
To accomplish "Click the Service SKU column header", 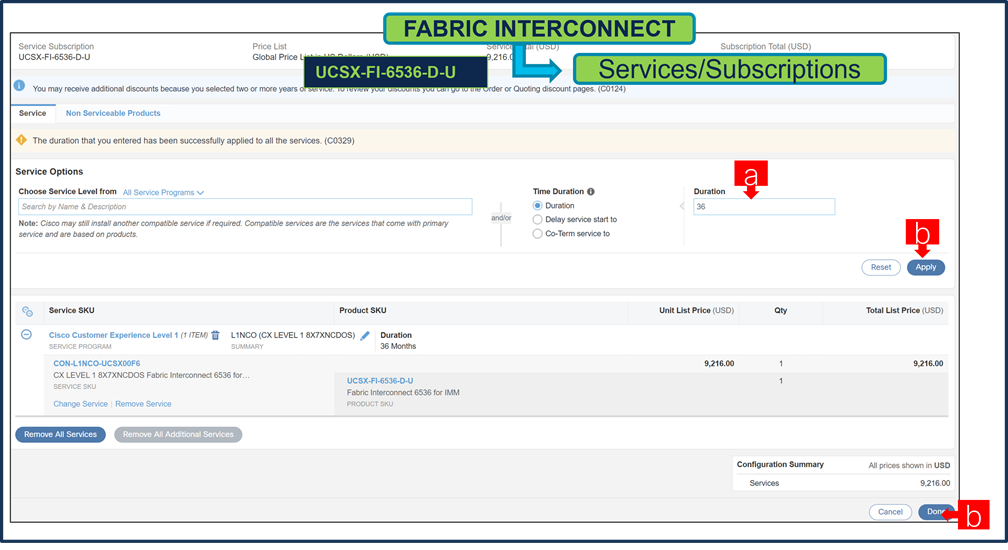I will [x=71, y=310].
